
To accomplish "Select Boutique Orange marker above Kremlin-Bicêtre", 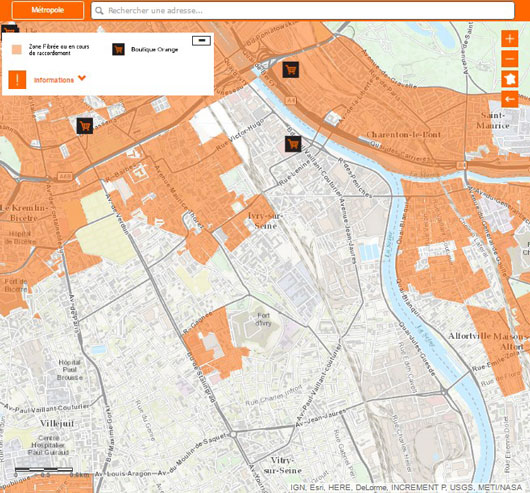I will [x=85, y=126].
